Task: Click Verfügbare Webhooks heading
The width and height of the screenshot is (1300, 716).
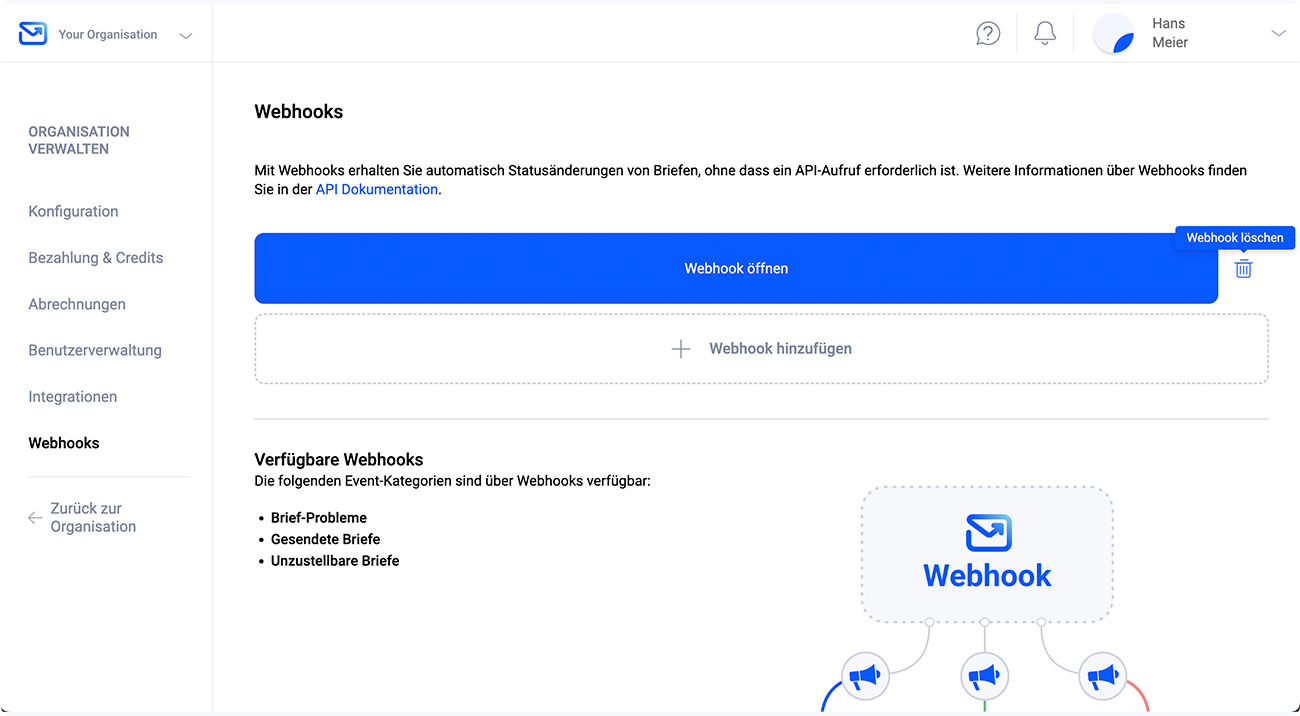Action: click(339, 460)
